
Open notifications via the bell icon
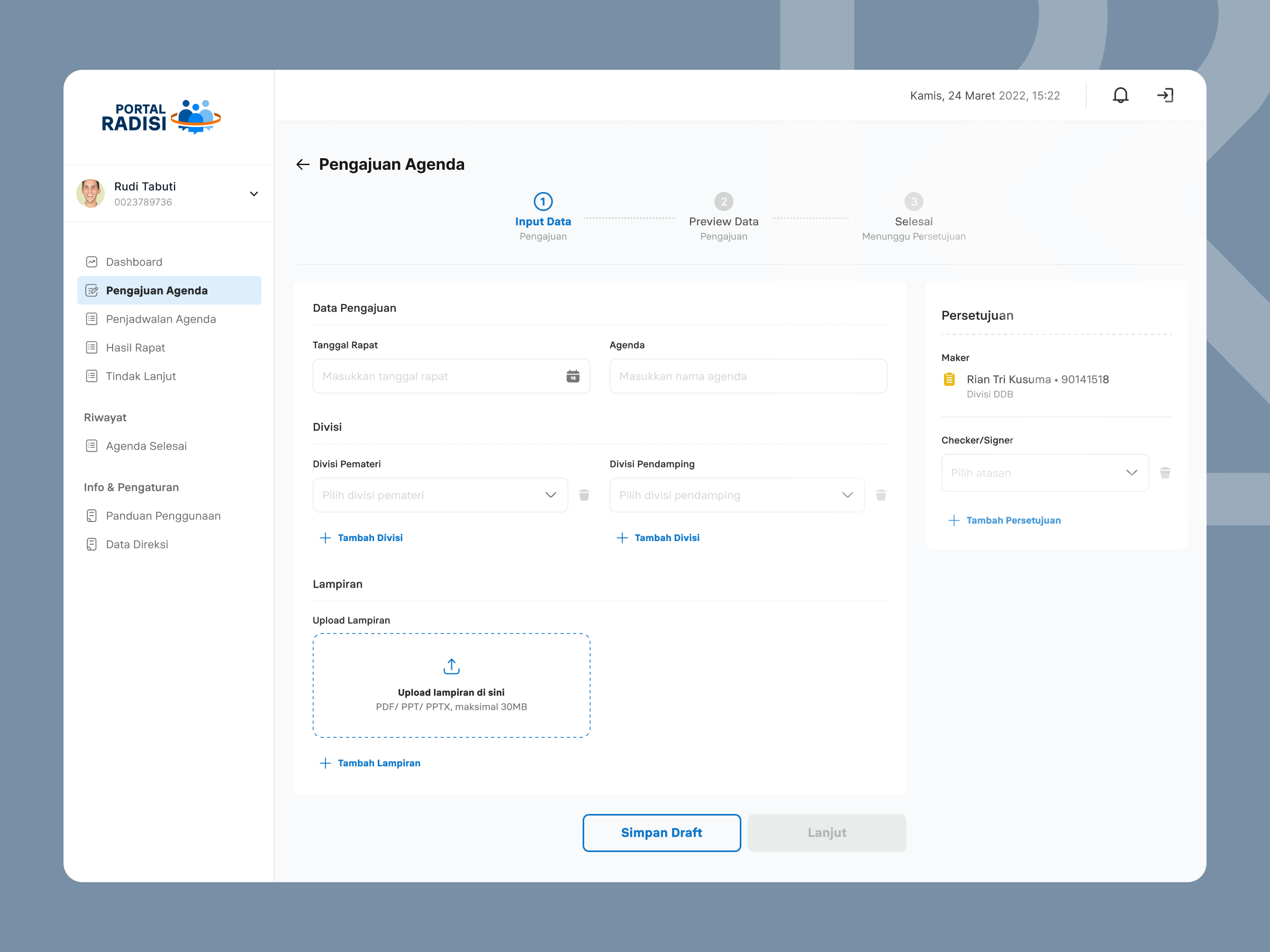(x=1120, y=95)
